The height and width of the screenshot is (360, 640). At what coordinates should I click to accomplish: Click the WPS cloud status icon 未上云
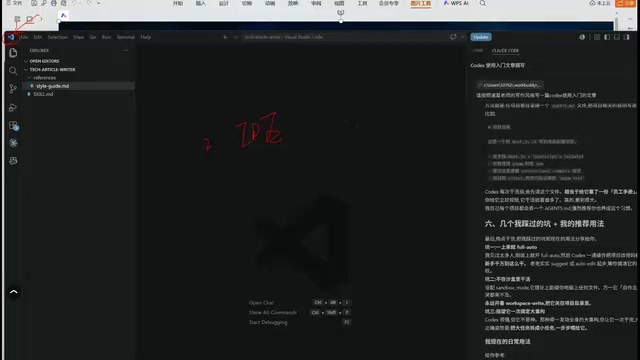(600, 3)
